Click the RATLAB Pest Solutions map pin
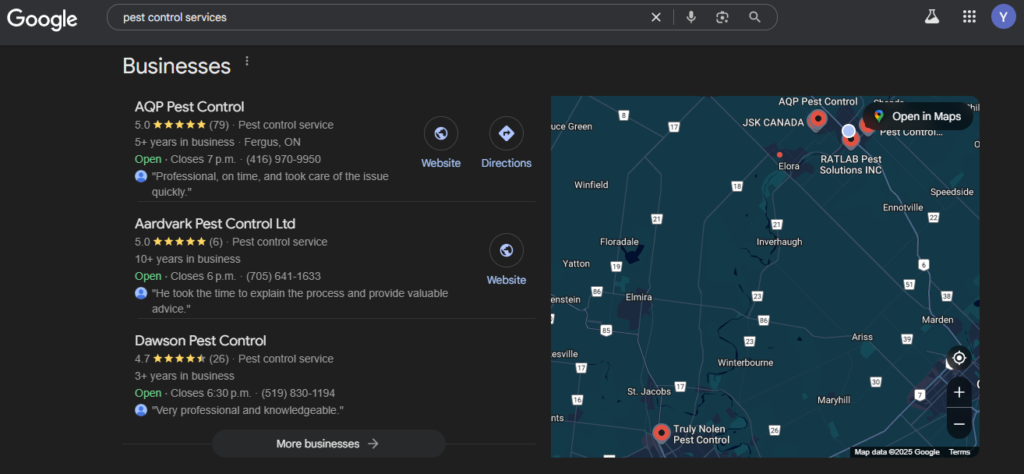Screen dimensions: 1024x474 [850, 138]
